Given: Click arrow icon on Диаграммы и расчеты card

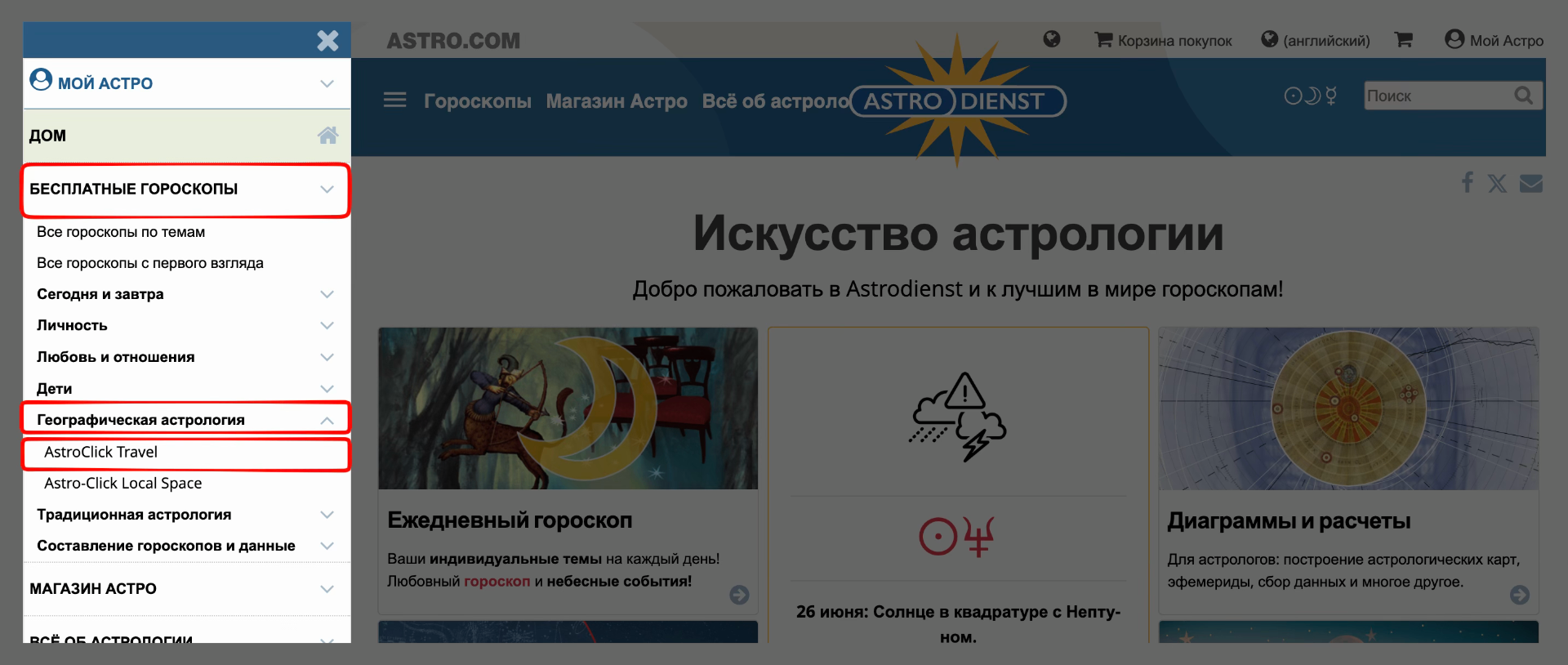Looking at the screenshot, I should pos(1520,595).
